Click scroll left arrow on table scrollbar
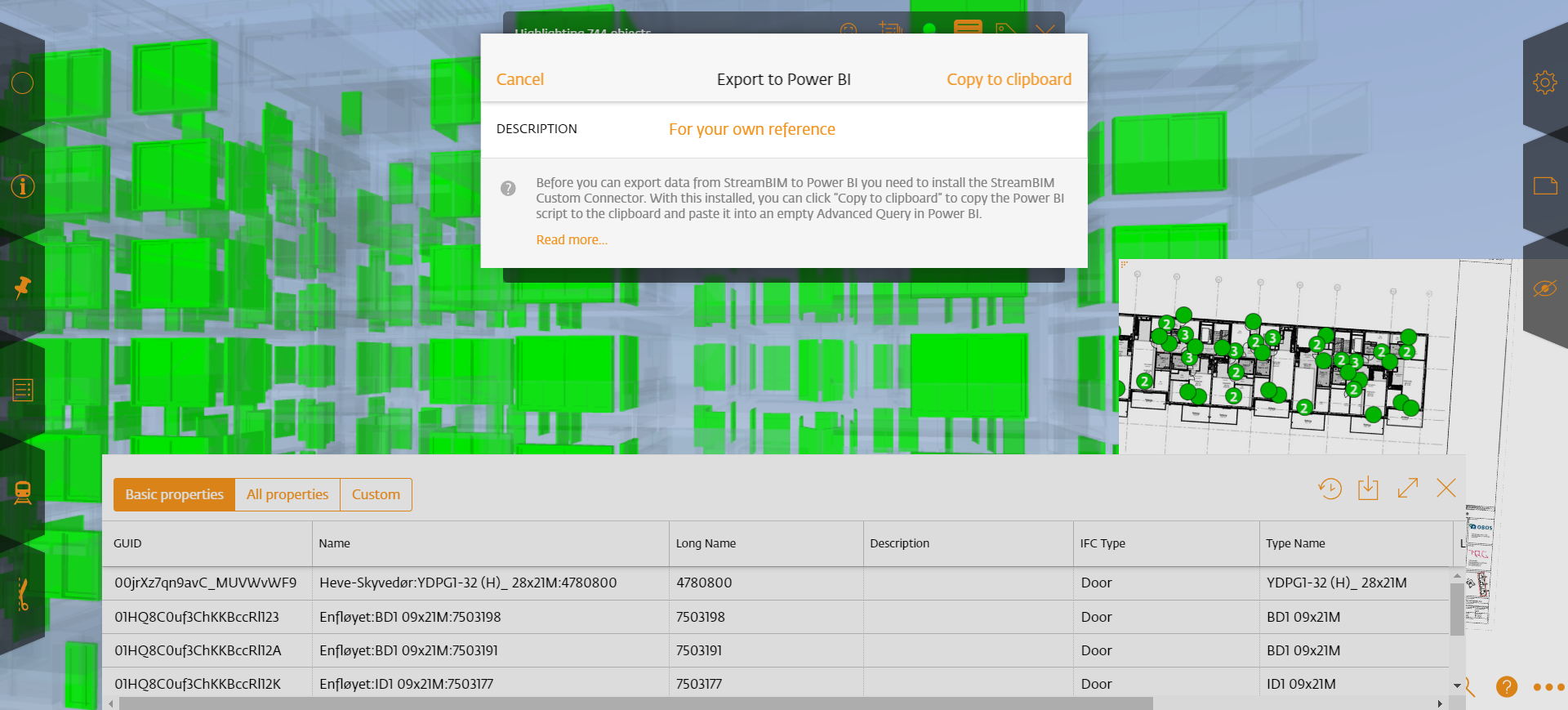Viewport: 1568px width, 710px height. (x=111, y=703)
